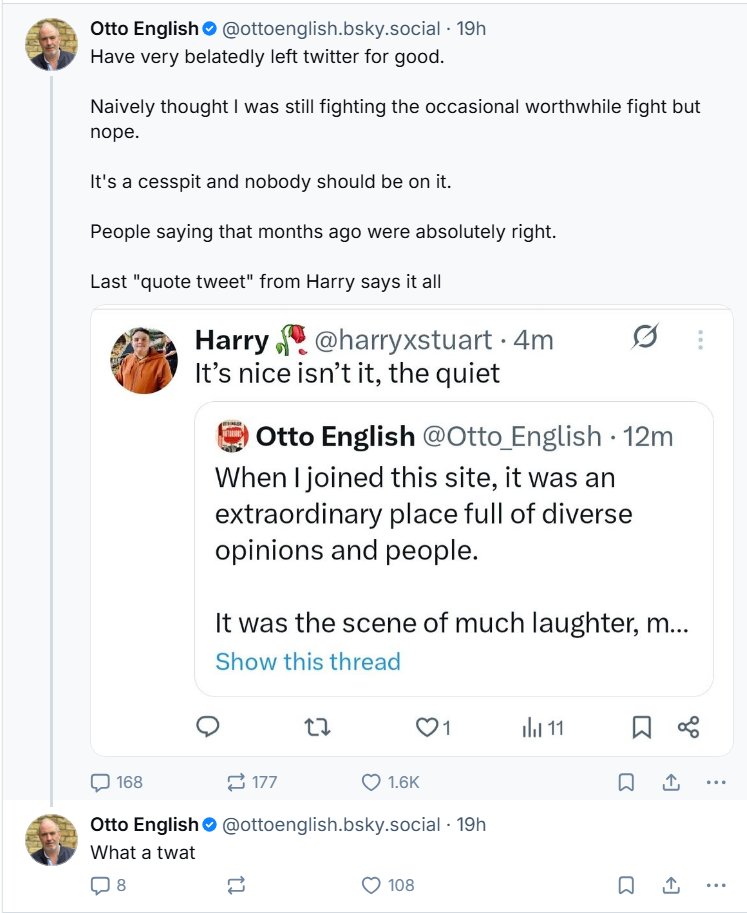Click "Show this thread" link
The height and width of the screenshot is (913, 747).
[x=308, y=662]
